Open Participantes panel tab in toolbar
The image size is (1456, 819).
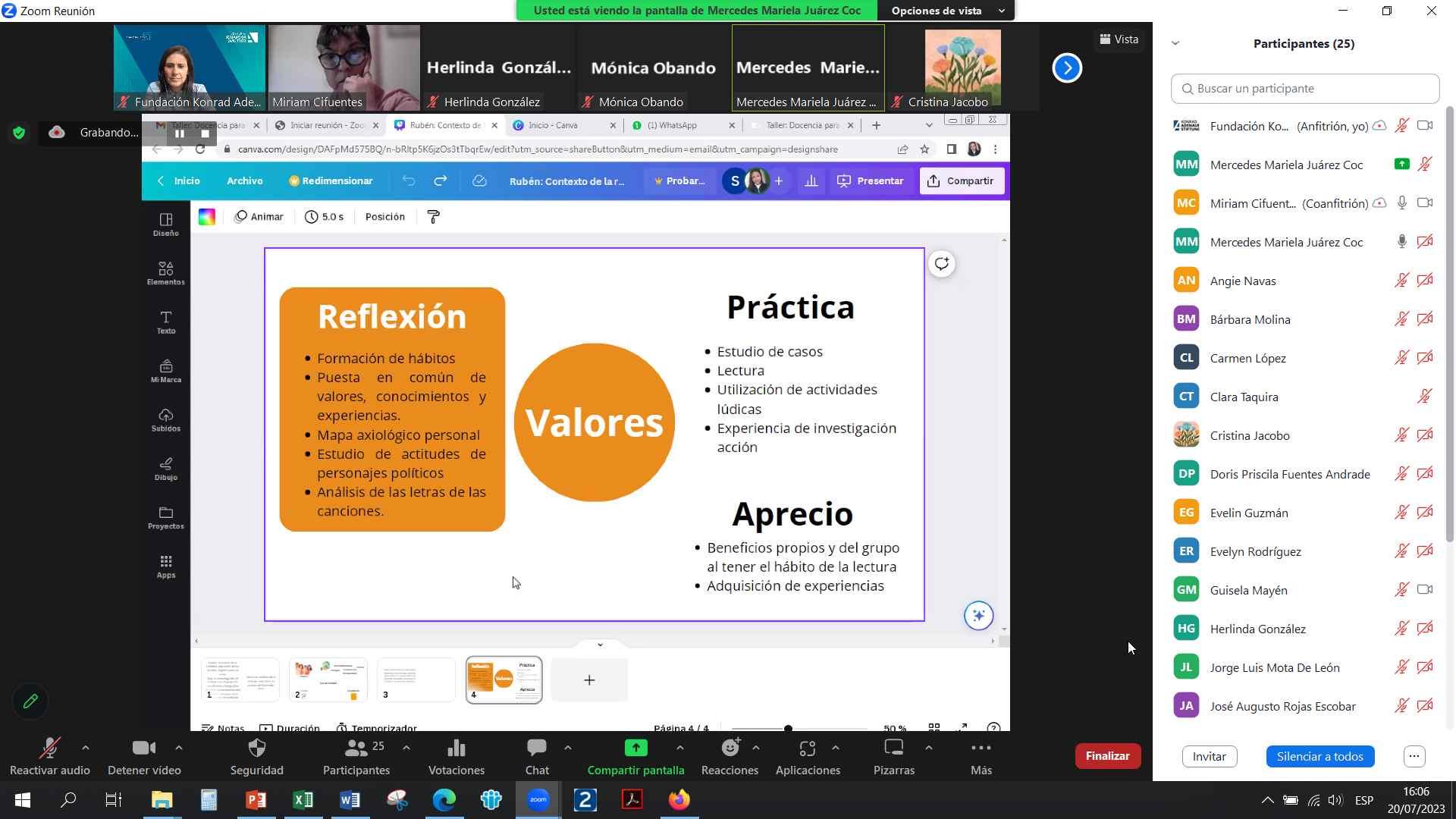pyautogui.click(x=356, y=748)
